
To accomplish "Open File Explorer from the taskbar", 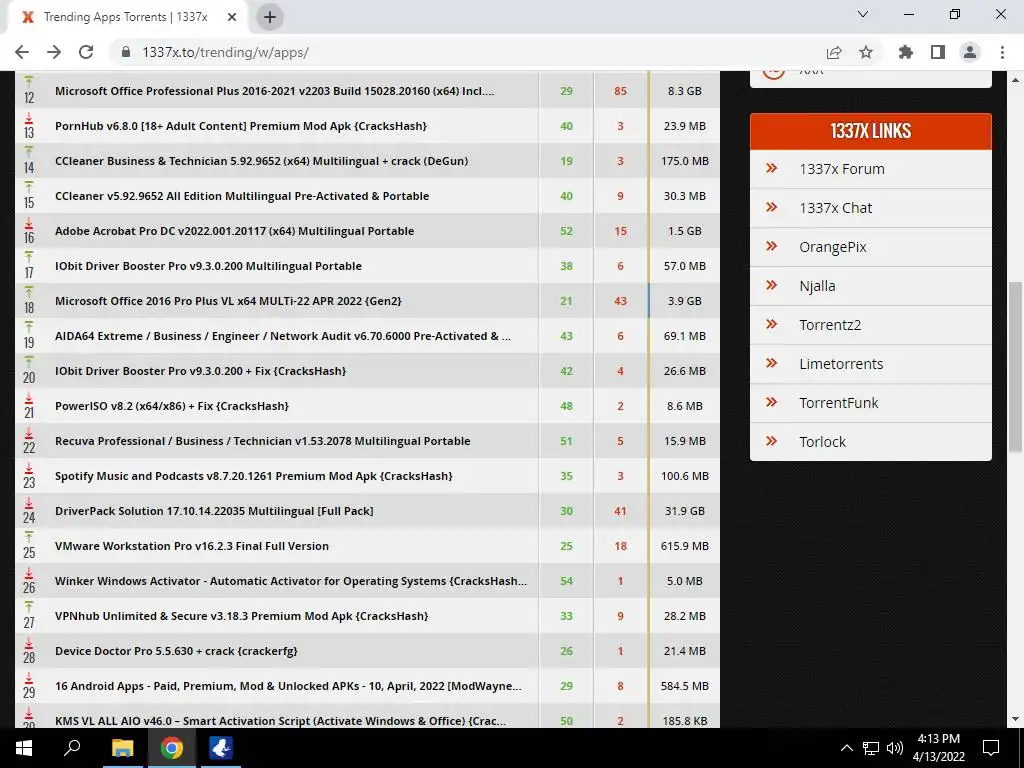I will [122, 748].
